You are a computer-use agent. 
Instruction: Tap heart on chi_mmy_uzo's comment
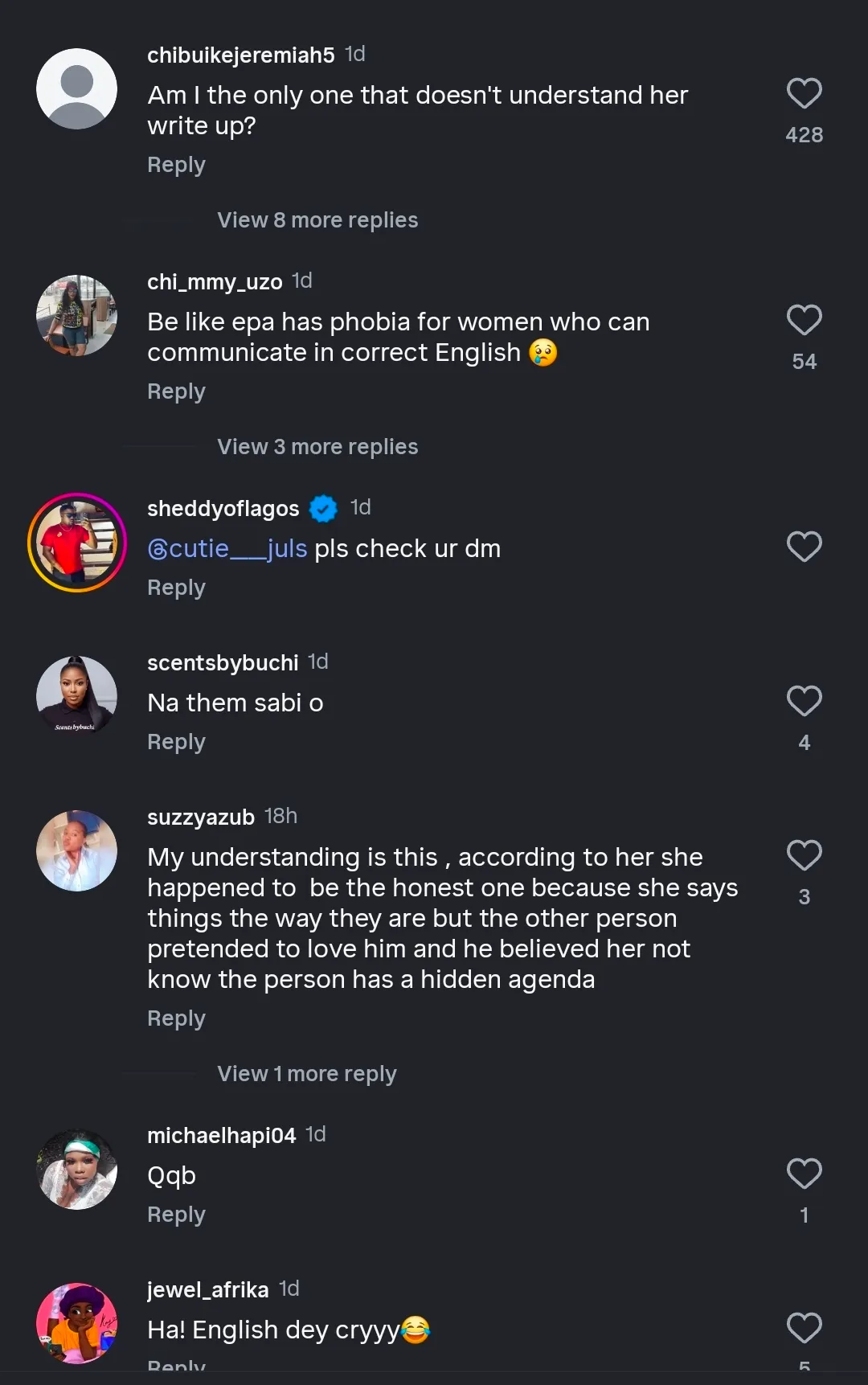pyautogui.click(x=804, y=320)
